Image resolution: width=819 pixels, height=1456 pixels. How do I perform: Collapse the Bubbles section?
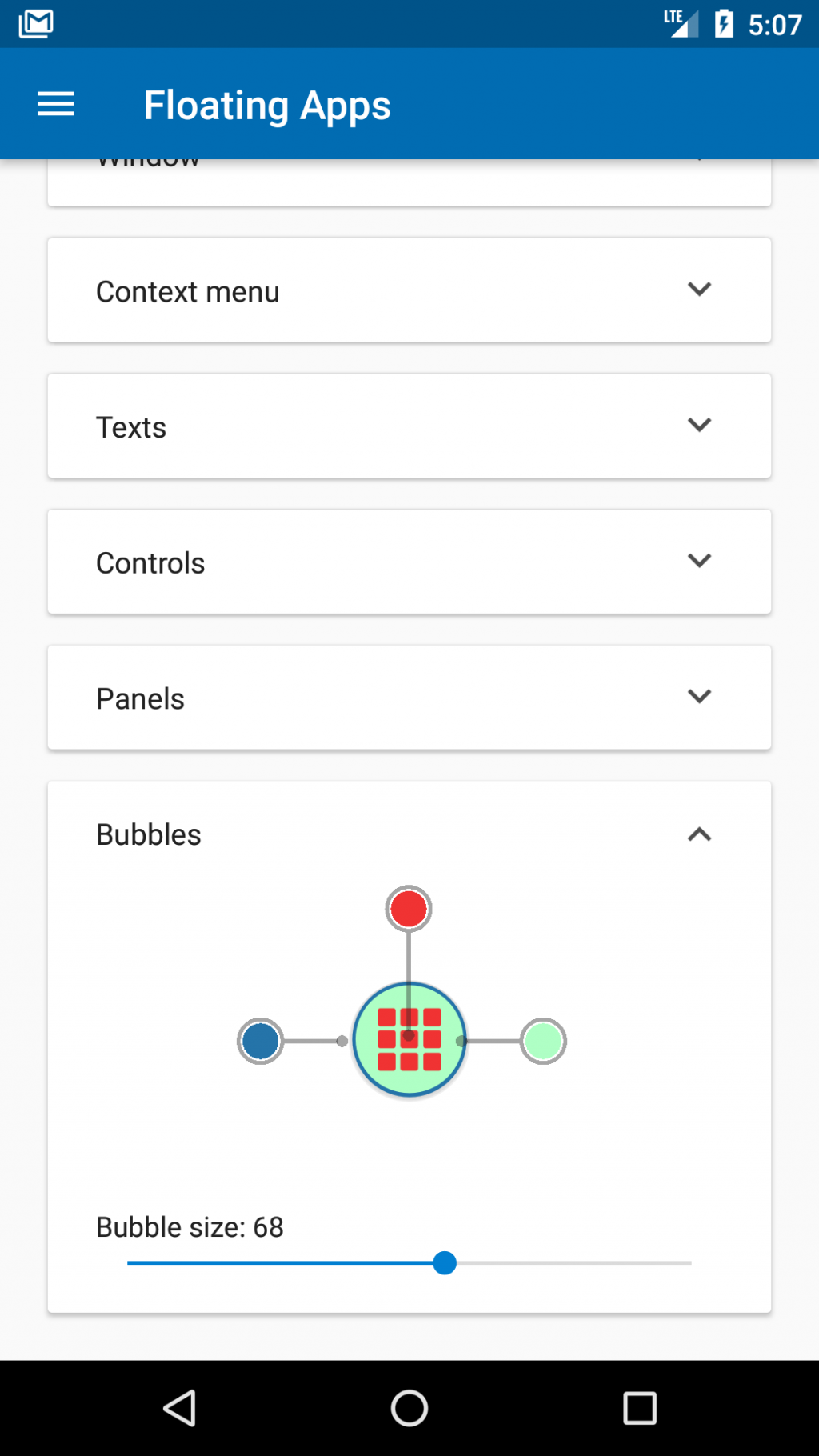[700, 834]
